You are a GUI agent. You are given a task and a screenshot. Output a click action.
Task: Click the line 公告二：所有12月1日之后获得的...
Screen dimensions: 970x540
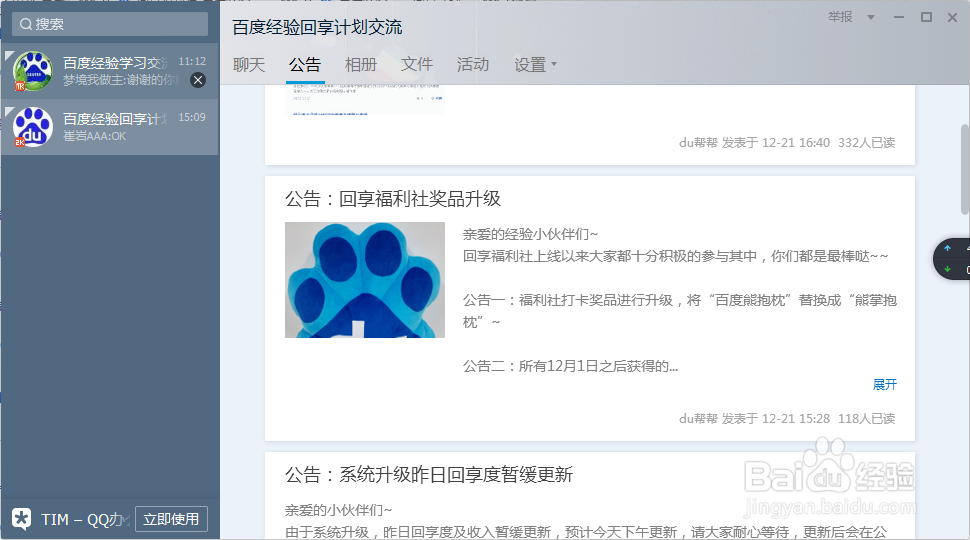coord(570,366)
